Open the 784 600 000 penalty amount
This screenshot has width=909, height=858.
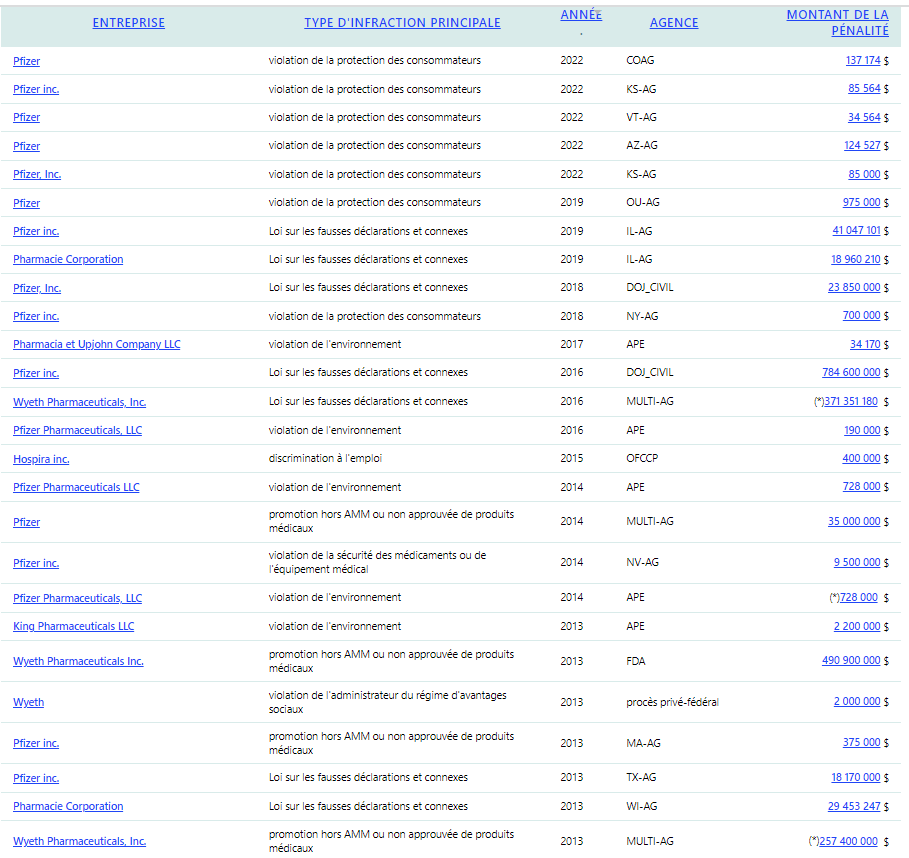[851, 373]
